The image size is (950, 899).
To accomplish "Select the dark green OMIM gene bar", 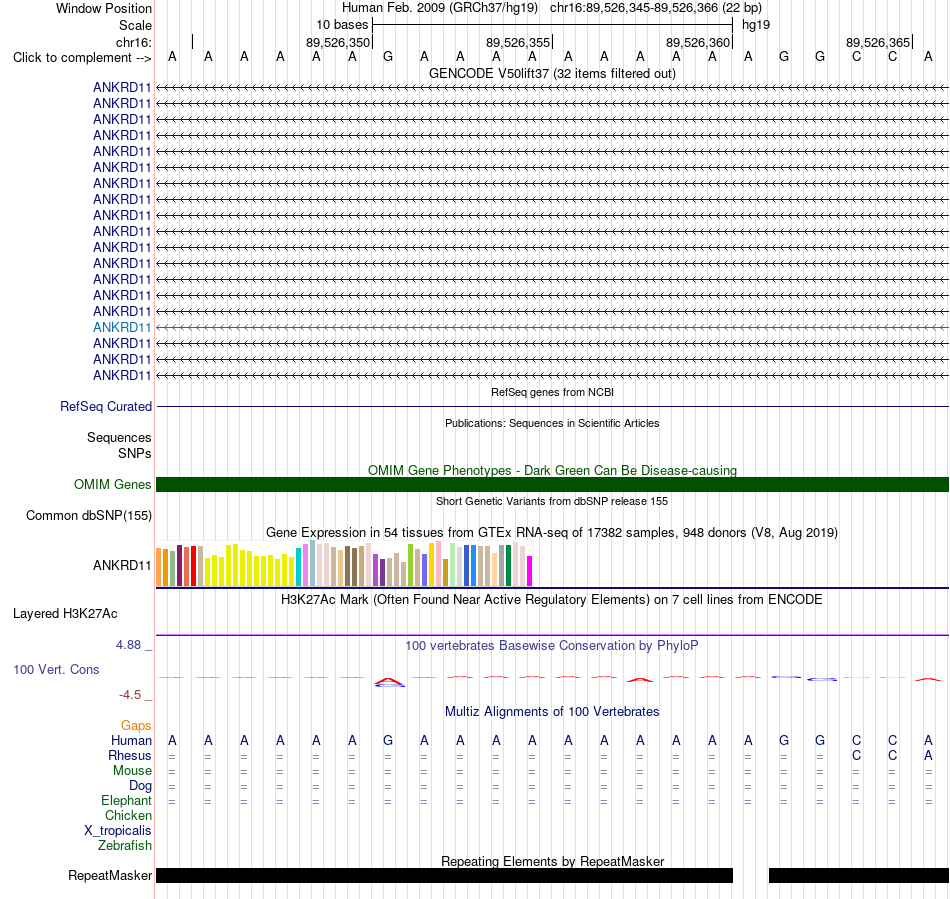I will pos(552,485).
